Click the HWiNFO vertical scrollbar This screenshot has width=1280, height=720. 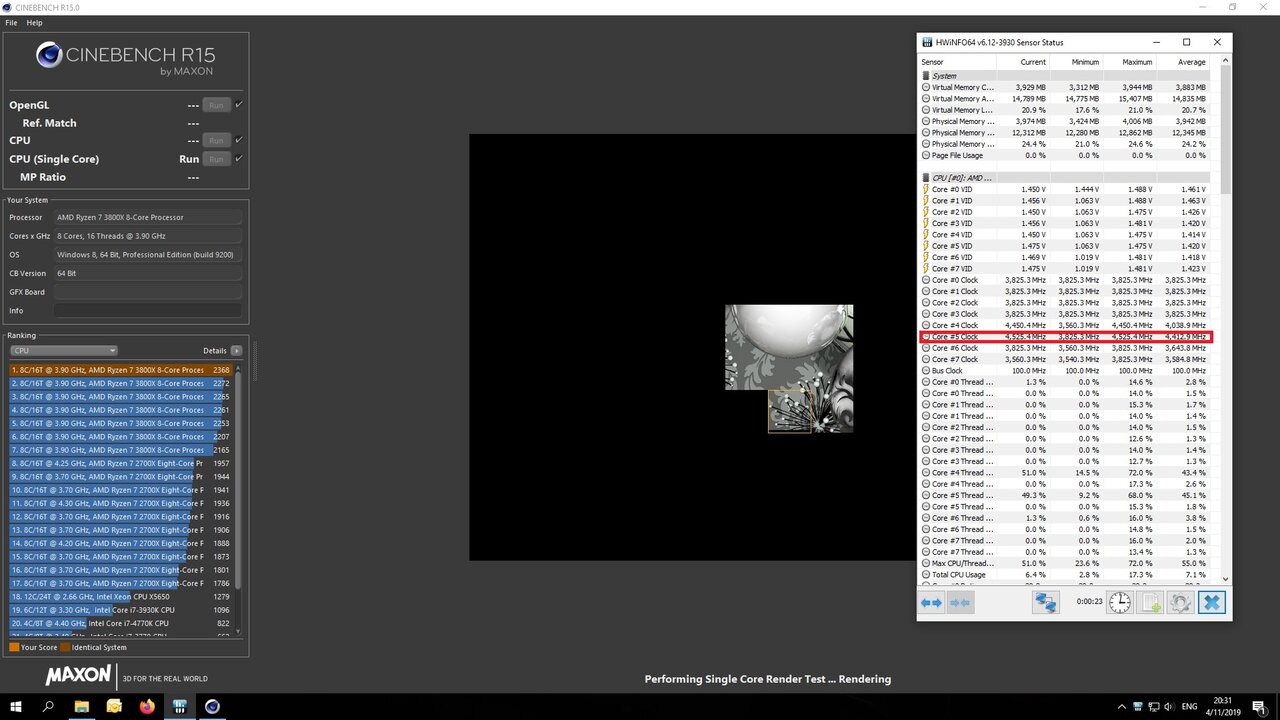coord(1226,320)
